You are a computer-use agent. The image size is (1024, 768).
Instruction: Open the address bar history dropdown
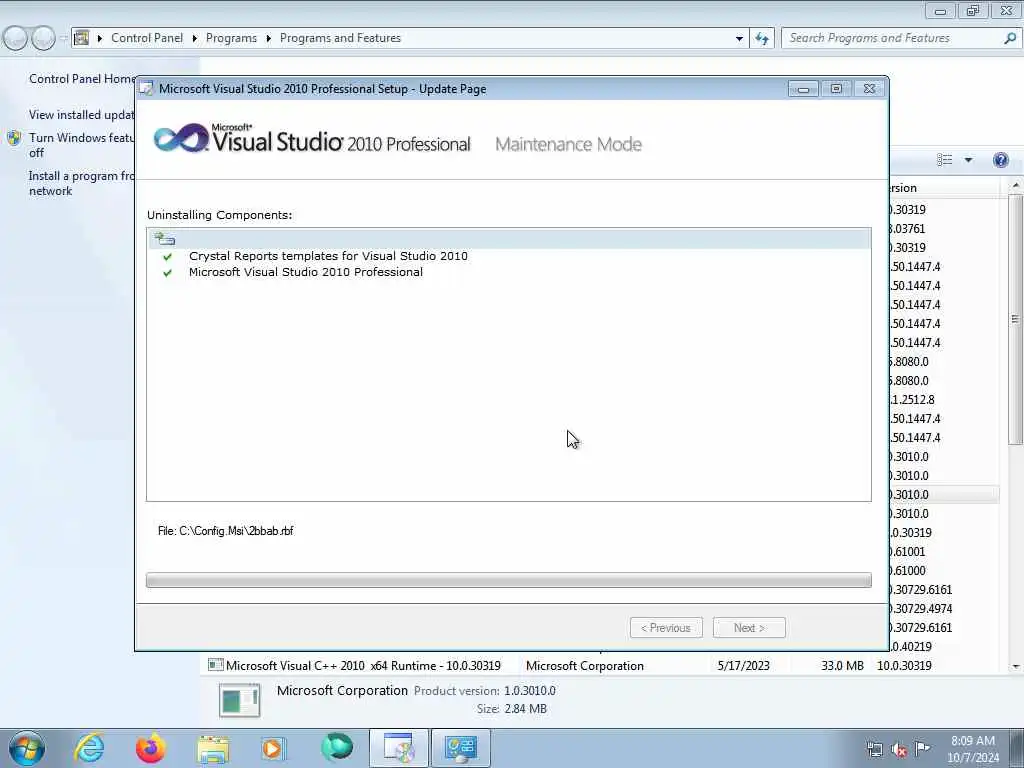coord(739,39)
